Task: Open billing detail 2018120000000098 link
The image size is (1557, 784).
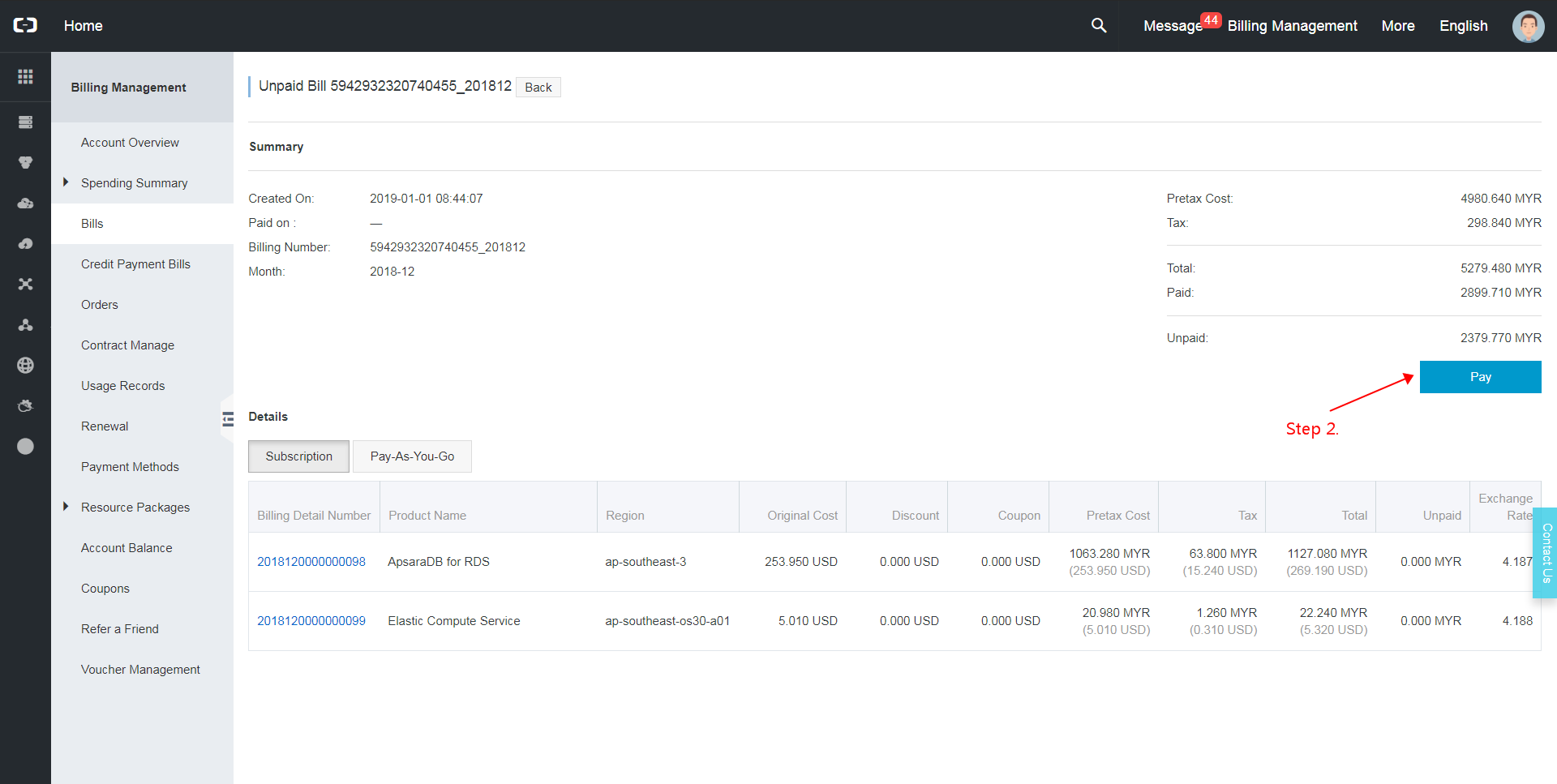Action: coord(311,561)
